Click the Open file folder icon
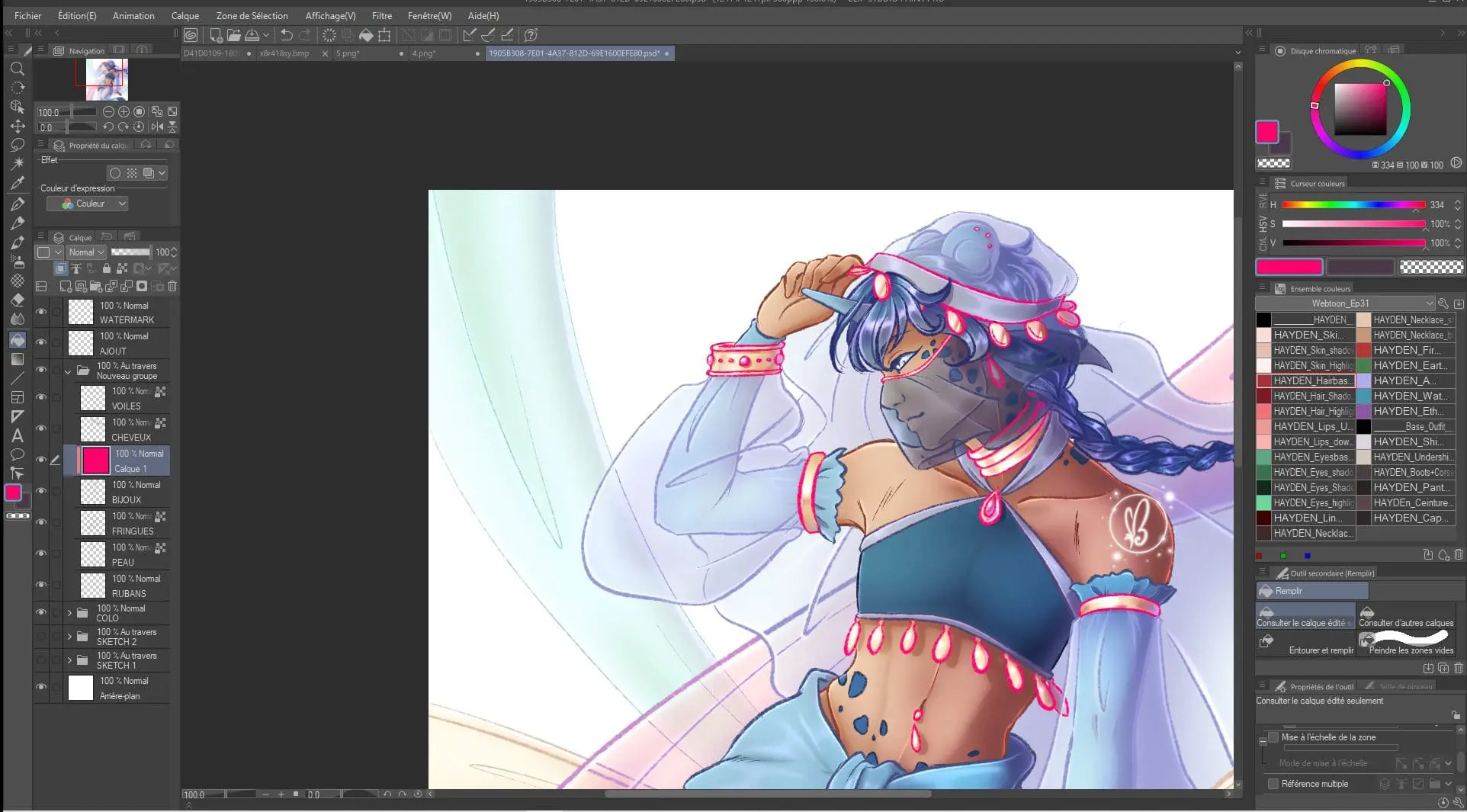1467x812 pixels. [233, 35]
